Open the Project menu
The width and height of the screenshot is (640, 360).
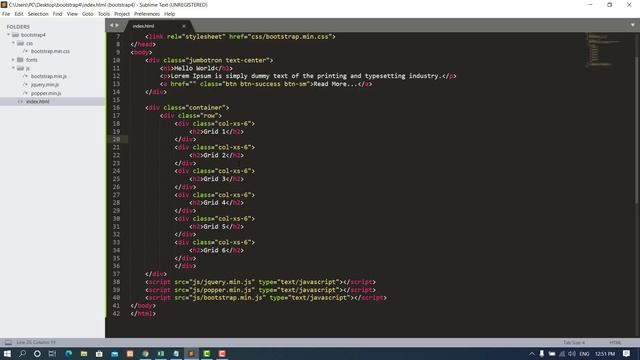coord(122,14)
